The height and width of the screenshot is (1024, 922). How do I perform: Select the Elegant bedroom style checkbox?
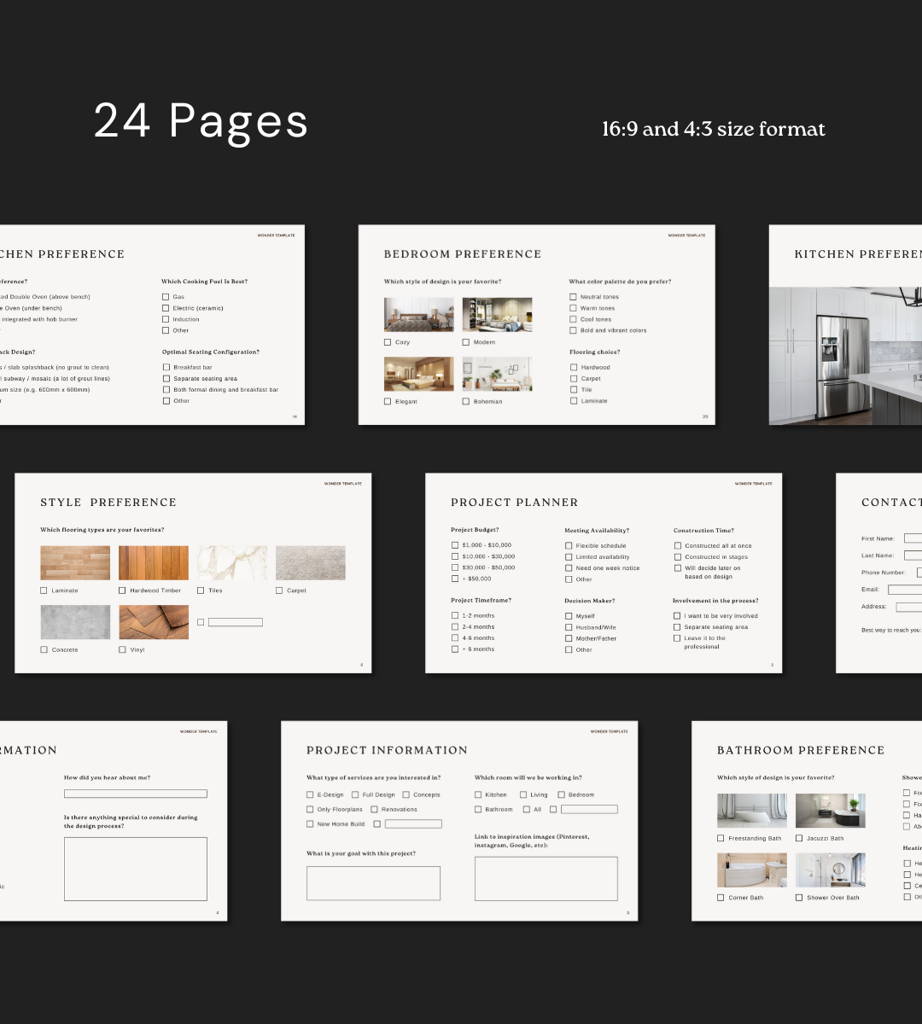(387, 402)
